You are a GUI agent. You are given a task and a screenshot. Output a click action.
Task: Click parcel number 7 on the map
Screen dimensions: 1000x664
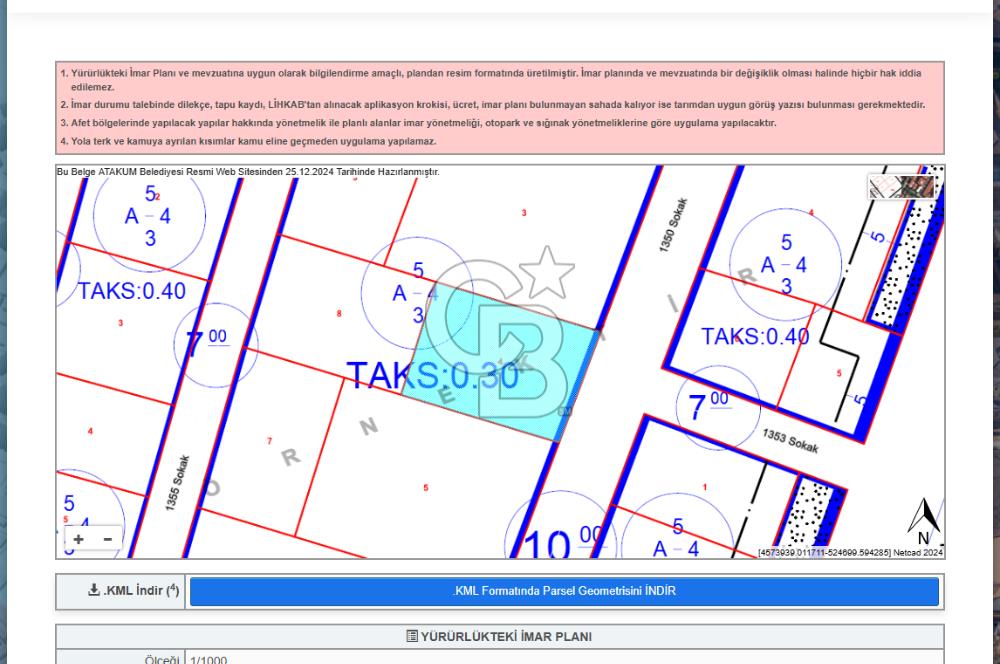click(269, 441)
